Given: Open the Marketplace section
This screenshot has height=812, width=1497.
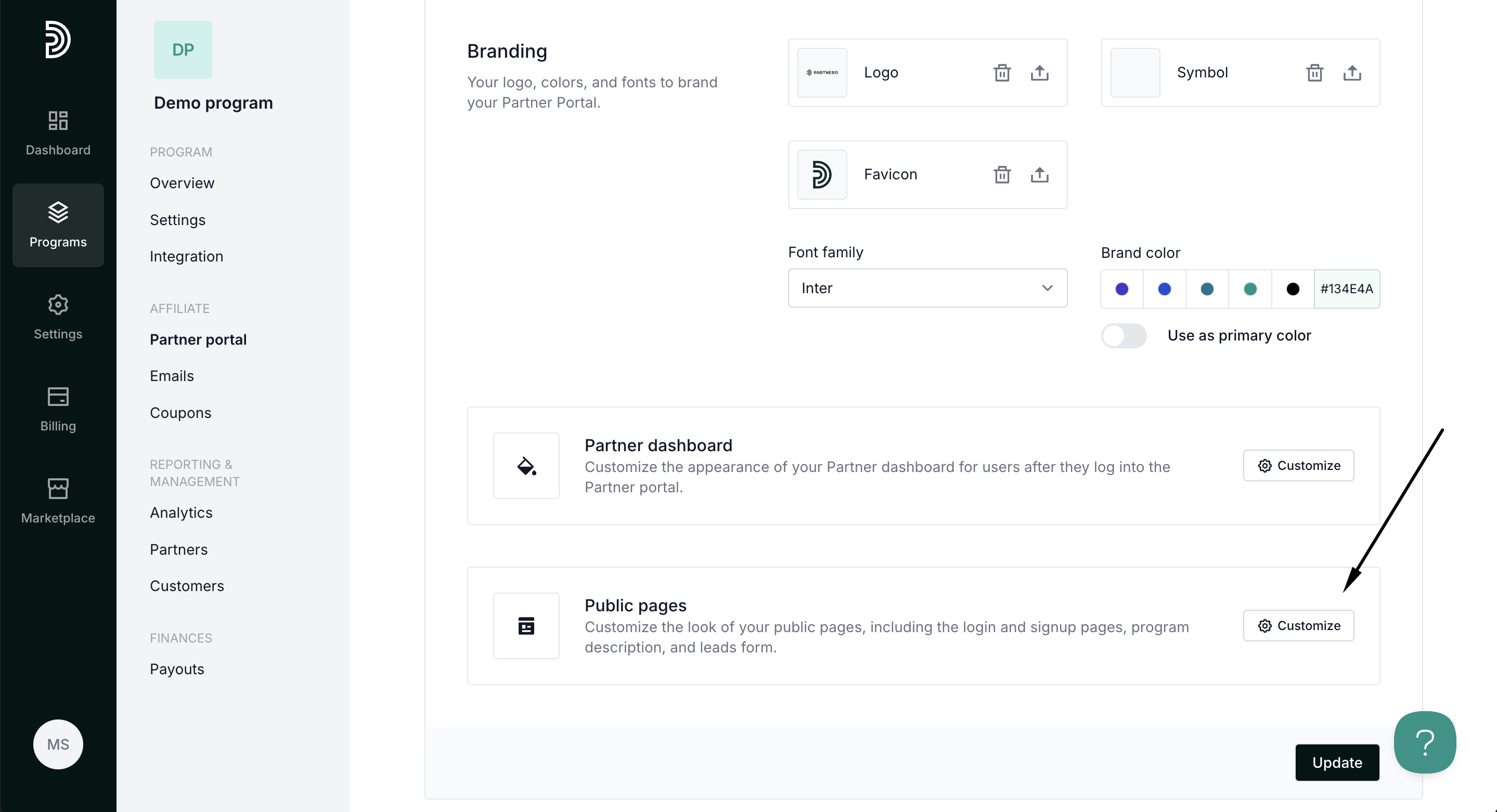Looking at the screenshot, I should (58, 501).
